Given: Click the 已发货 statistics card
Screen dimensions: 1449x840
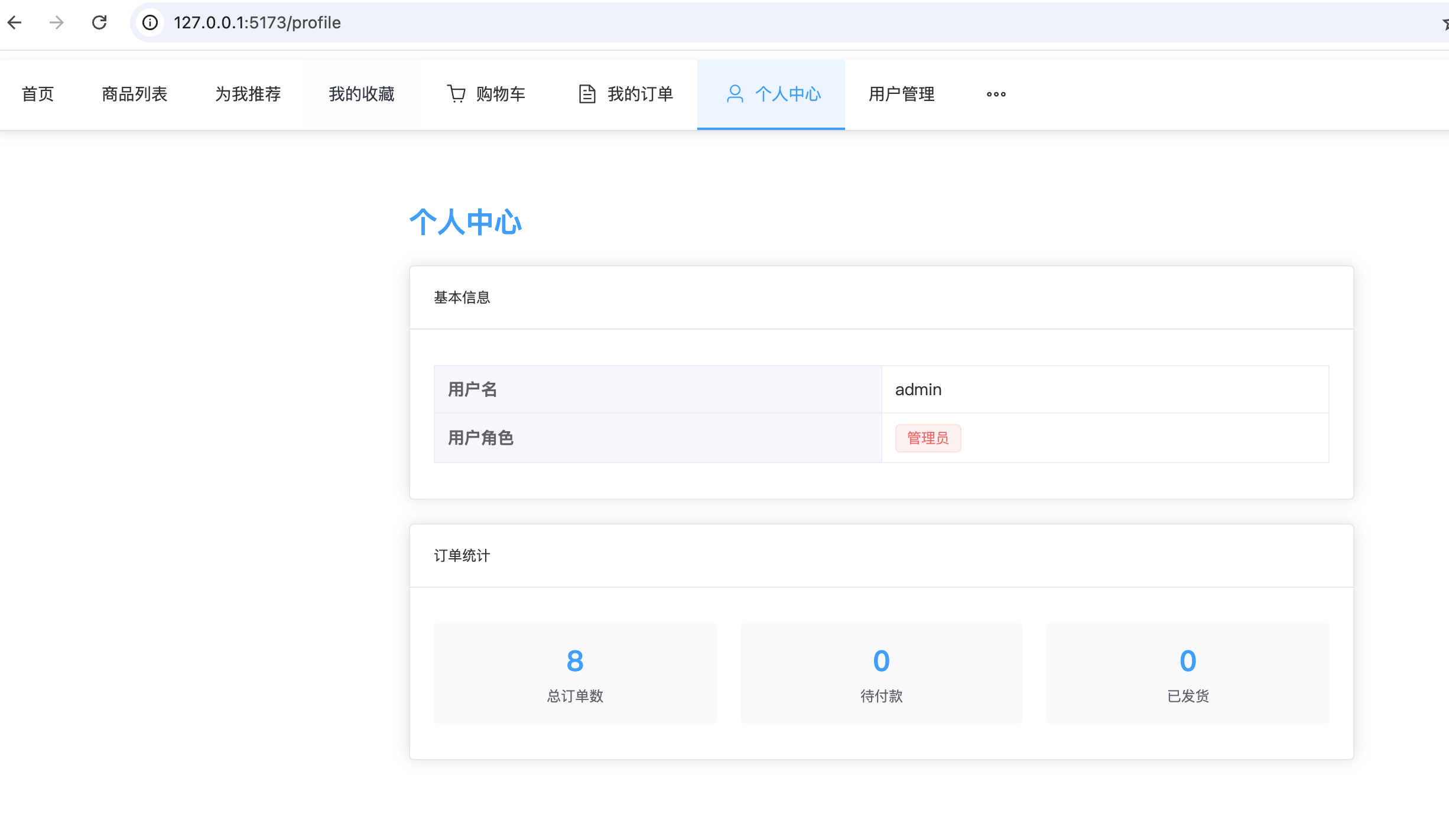Looking at the screenshot, I should click(1188, 673).
